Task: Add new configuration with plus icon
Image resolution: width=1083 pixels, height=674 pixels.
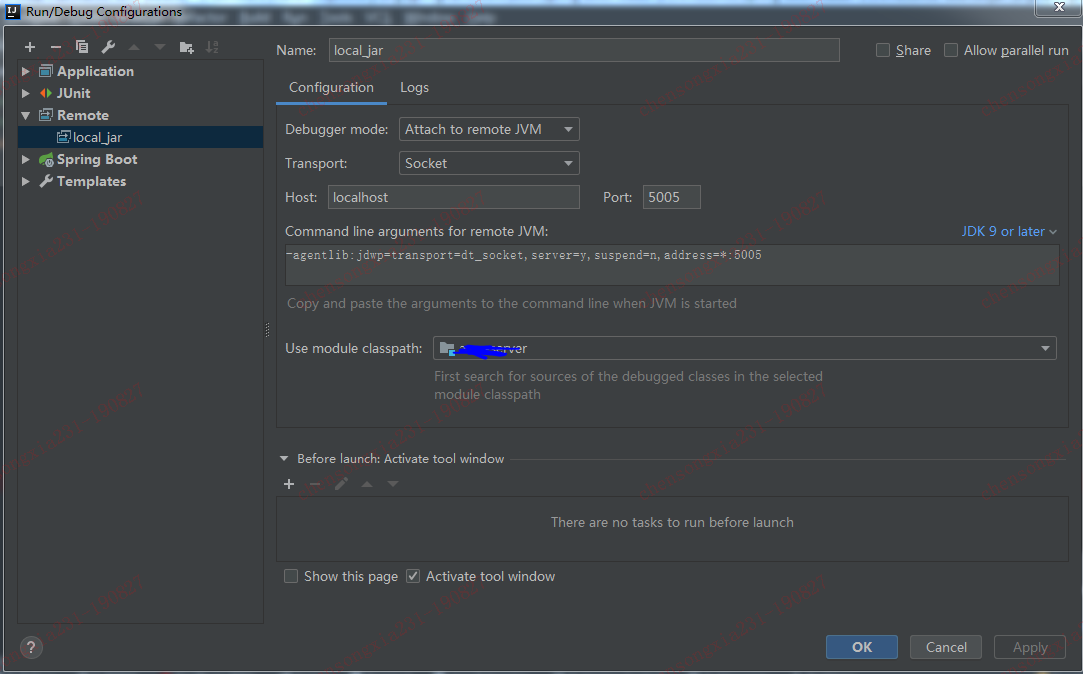Action: pyautogui.click(x=30, y=47)
